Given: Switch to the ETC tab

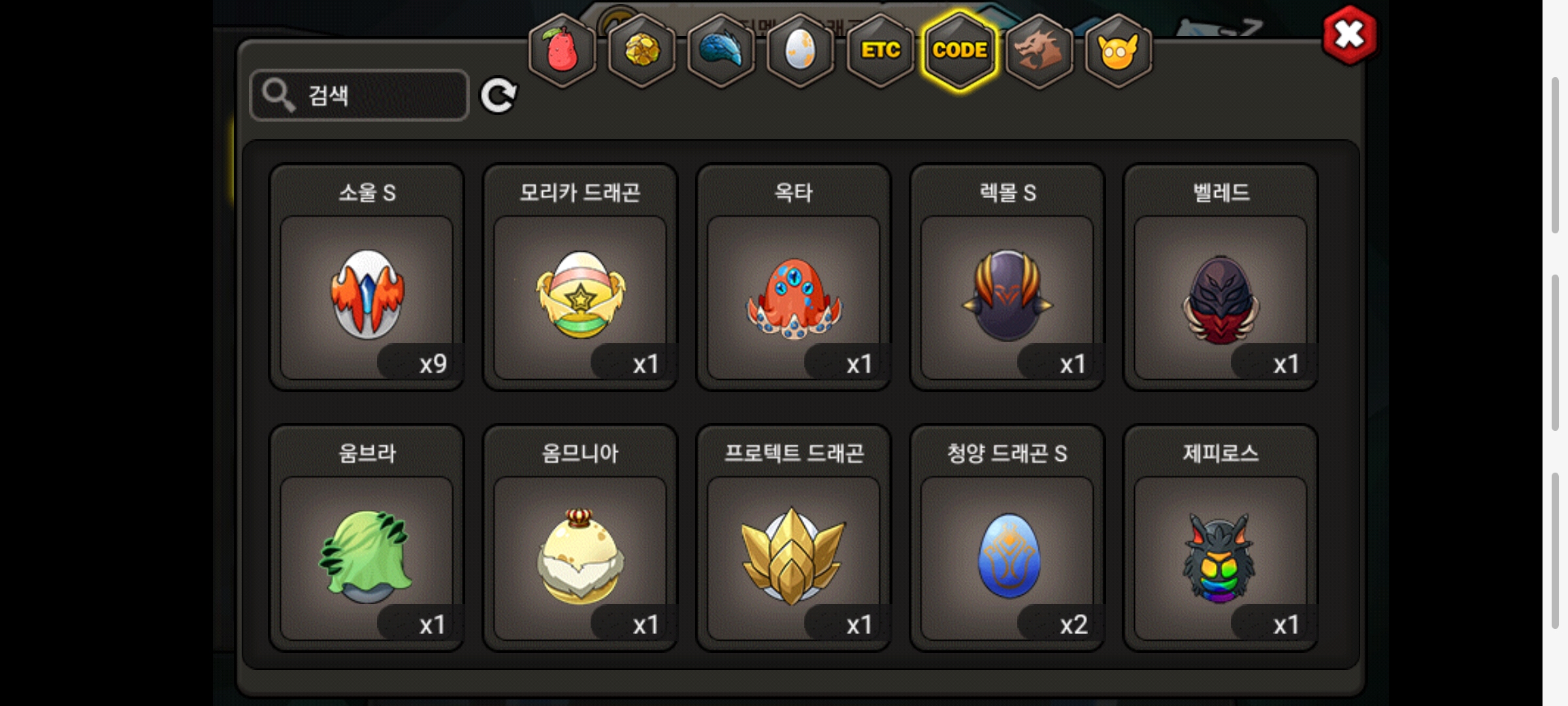Looking at the screenshot, I should (880, 50).
